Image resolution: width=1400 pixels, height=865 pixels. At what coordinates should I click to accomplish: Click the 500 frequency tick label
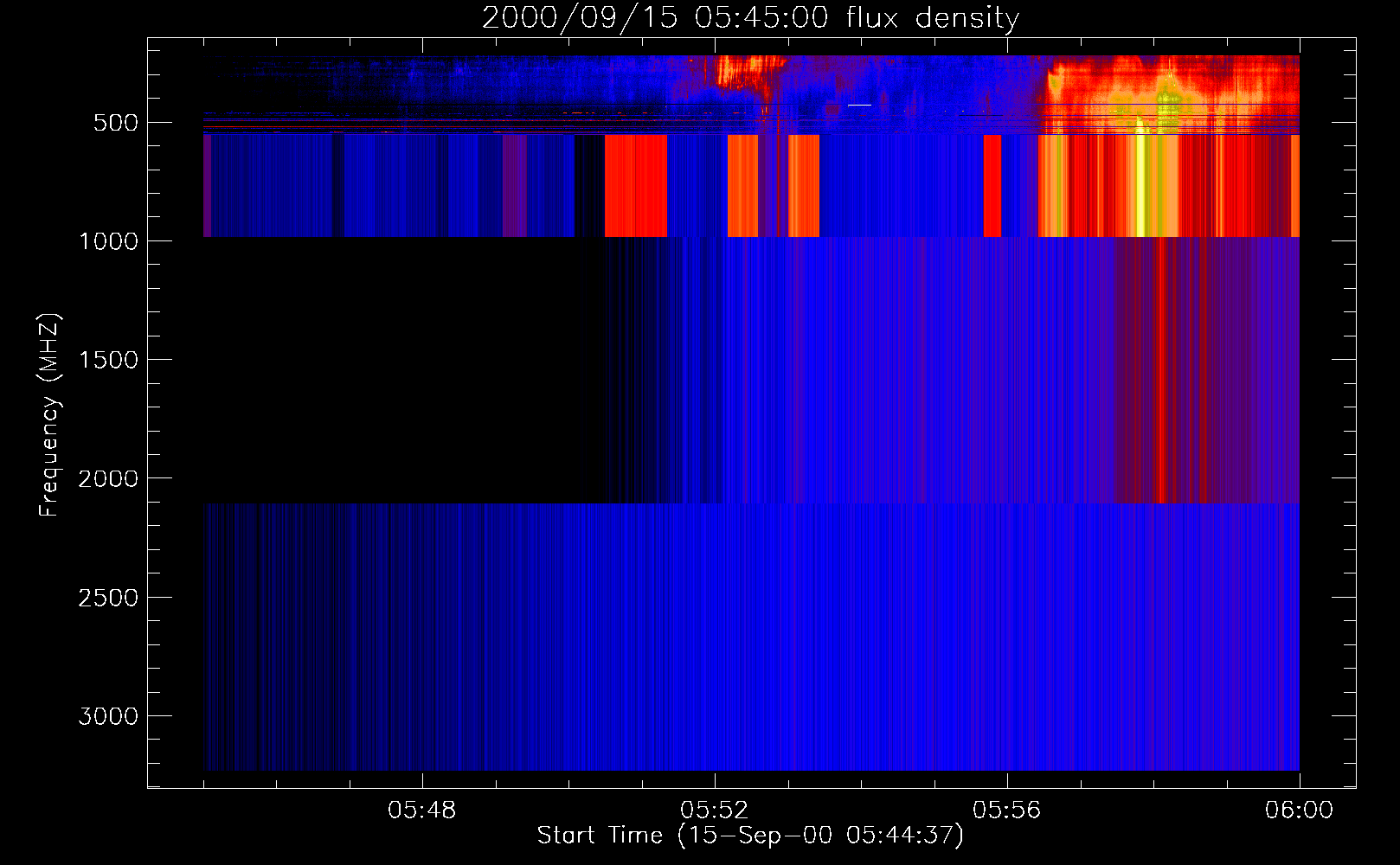116,123
